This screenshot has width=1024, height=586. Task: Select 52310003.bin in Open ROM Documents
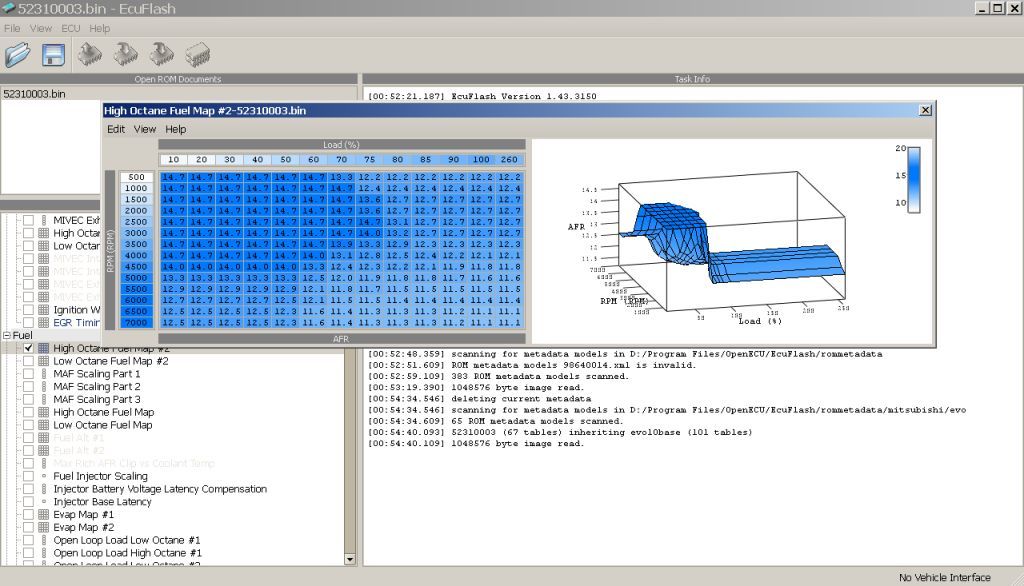tap(35, 93)
